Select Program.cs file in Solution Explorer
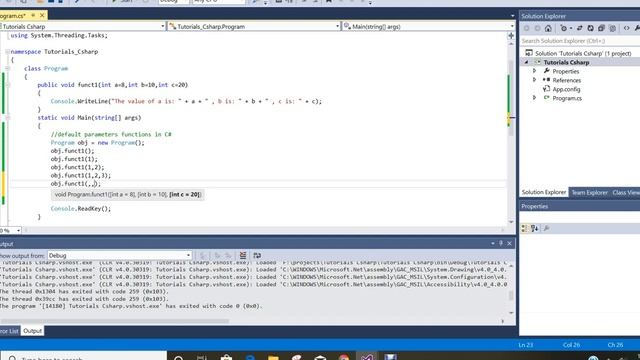This screenshot has height=360, width=640. click(567, 98)
